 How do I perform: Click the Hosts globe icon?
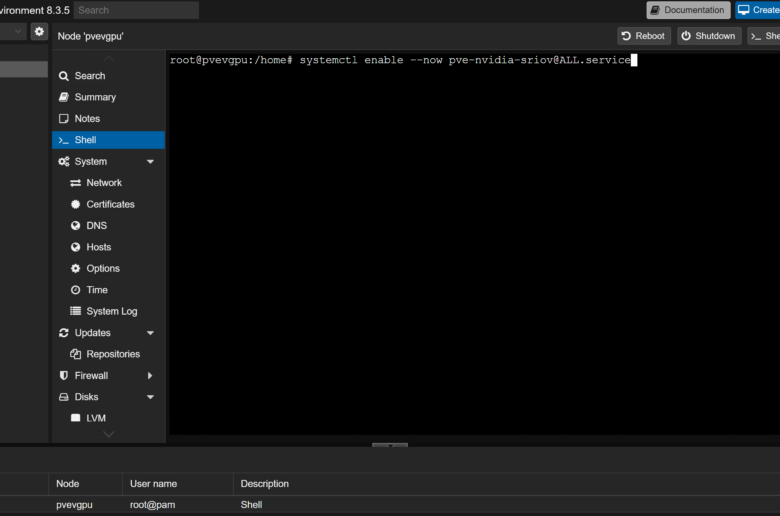tap(75, 247)
